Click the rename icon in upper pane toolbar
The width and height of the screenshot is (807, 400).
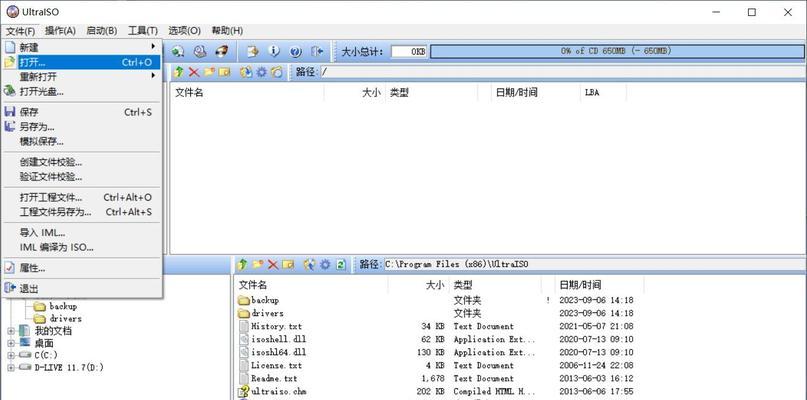224,72
